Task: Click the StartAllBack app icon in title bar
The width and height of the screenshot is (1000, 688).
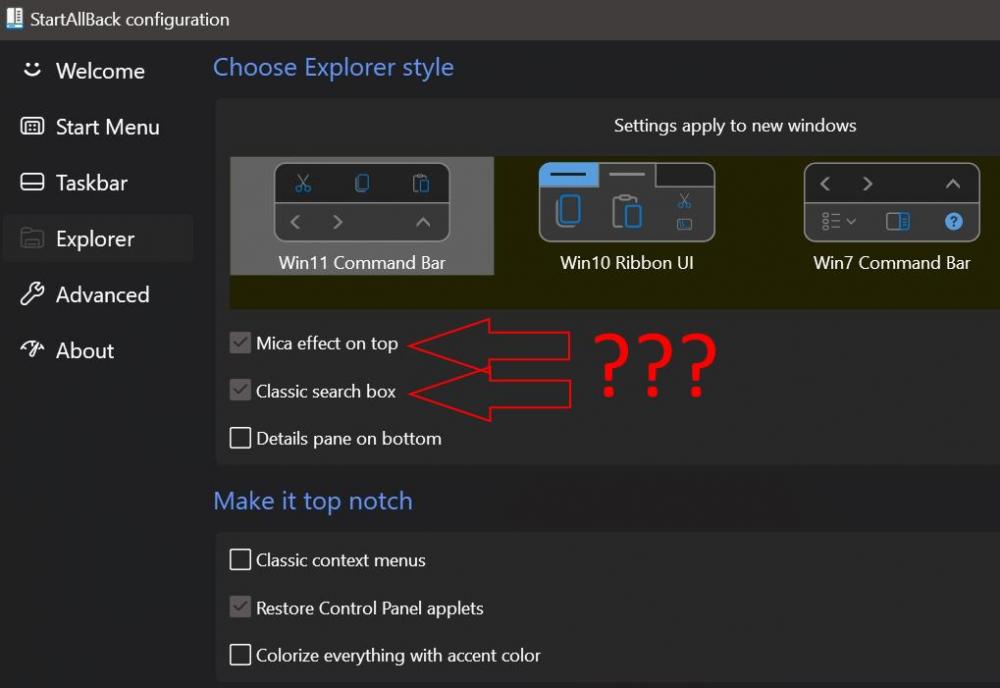Action: click(14, 18)
